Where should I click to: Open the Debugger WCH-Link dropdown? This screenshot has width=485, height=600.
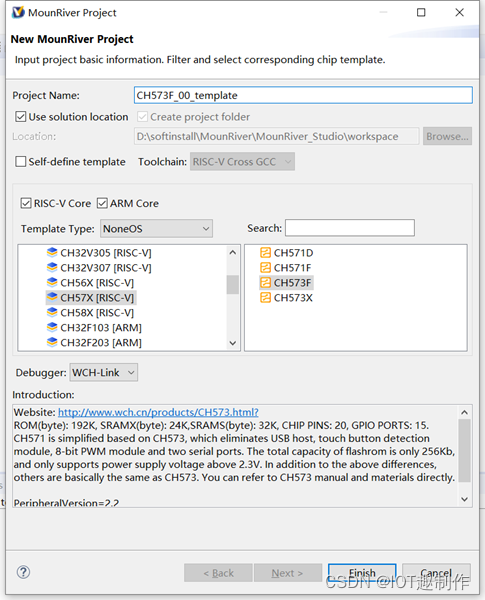pyautogui.click(x=104, y=372)
